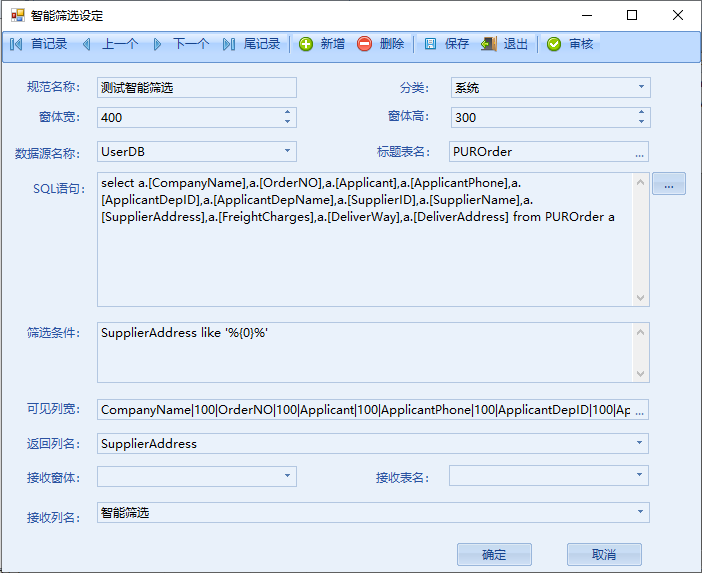
Task: Click the app icon in title bar
Action: click(17, 15)
